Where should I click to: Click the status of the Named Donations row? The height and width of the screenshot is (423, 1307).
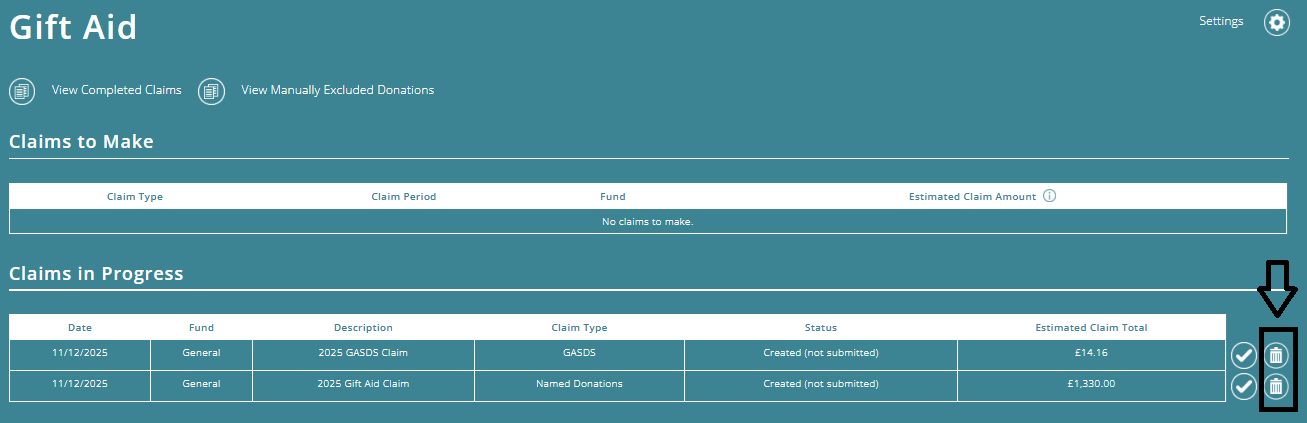821,384
